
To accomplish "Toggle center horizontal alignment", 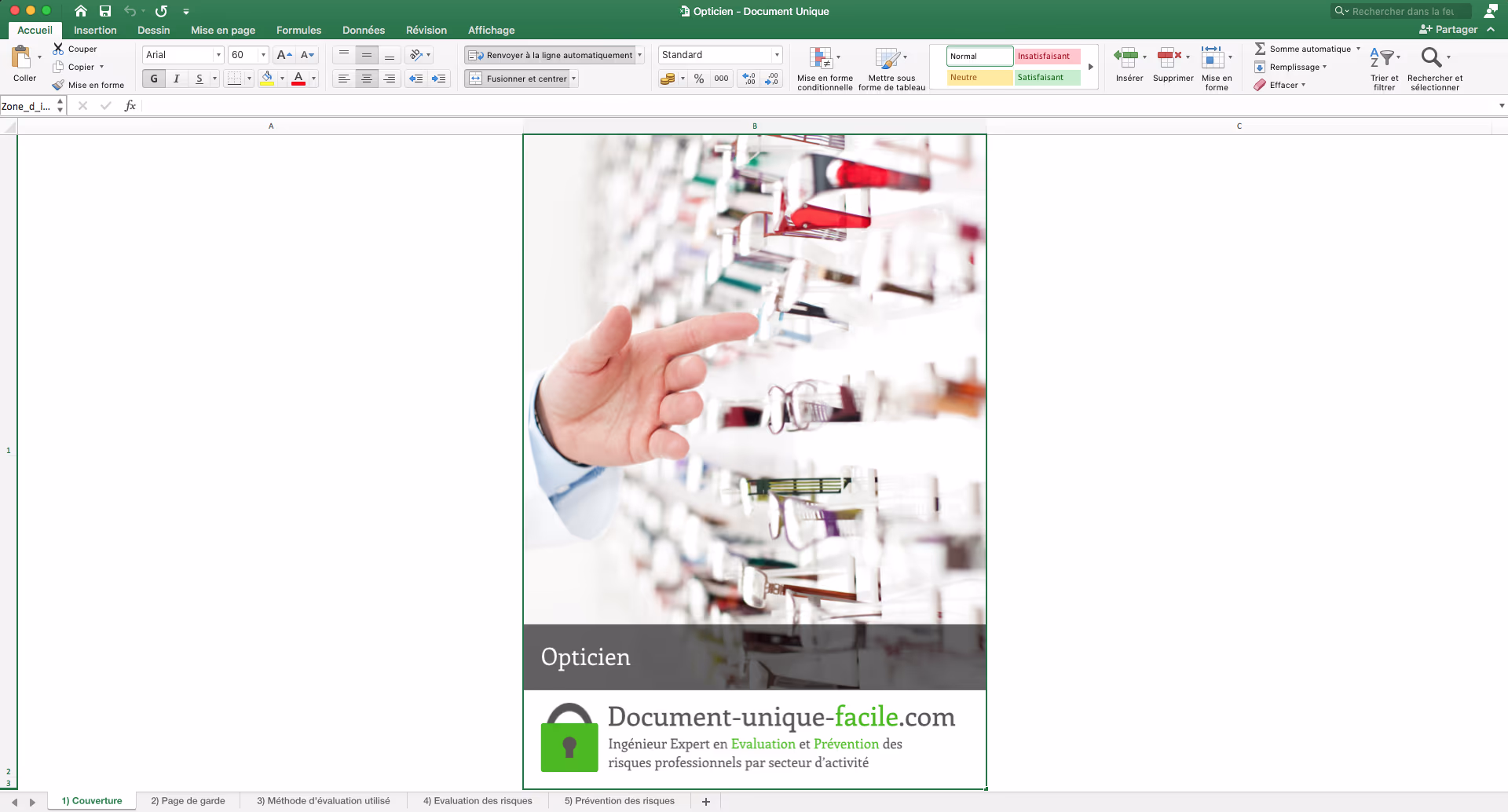I will (x=367, y=79).
